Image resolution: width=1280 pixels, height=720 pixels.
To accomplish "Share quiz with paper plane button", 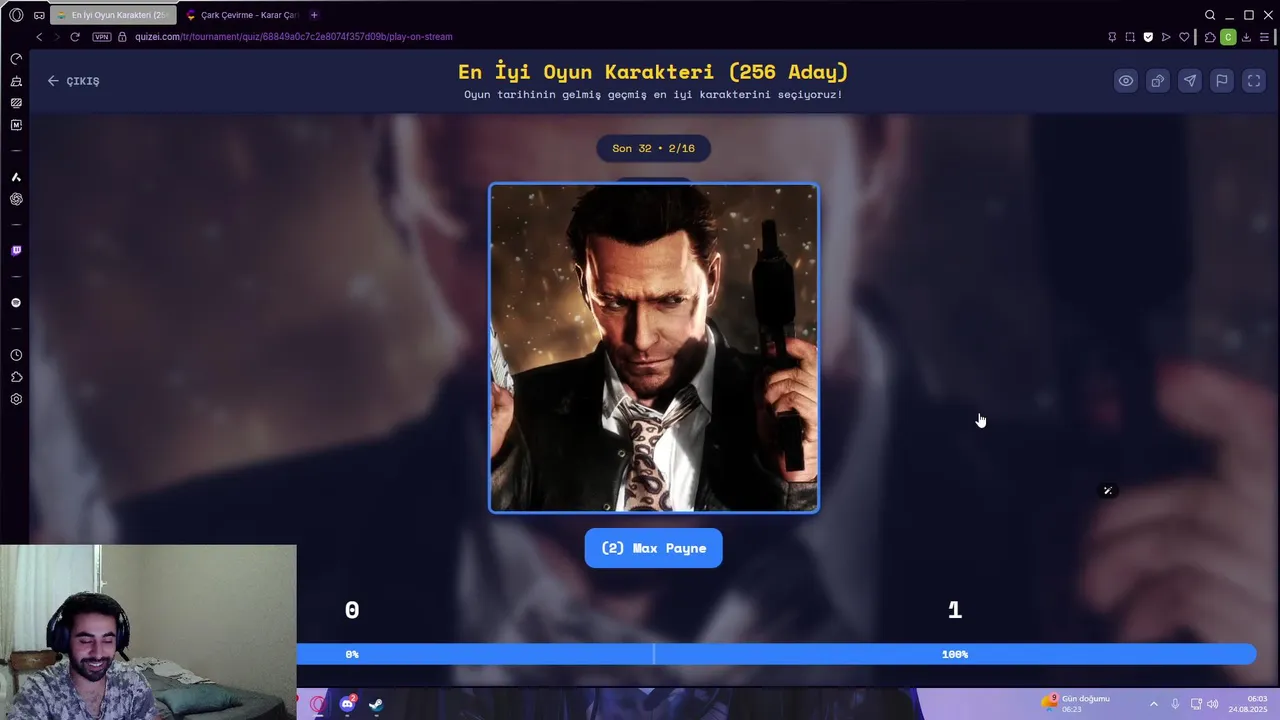I will tap(1190, 81).
